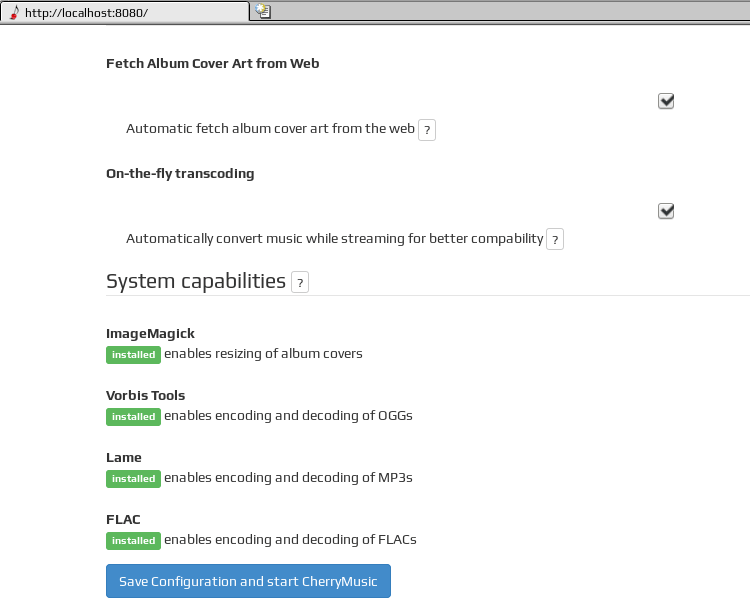Select the localhost:8080 browser tab
The height and width of the screenshot is (614, 750).
[124, 12]
